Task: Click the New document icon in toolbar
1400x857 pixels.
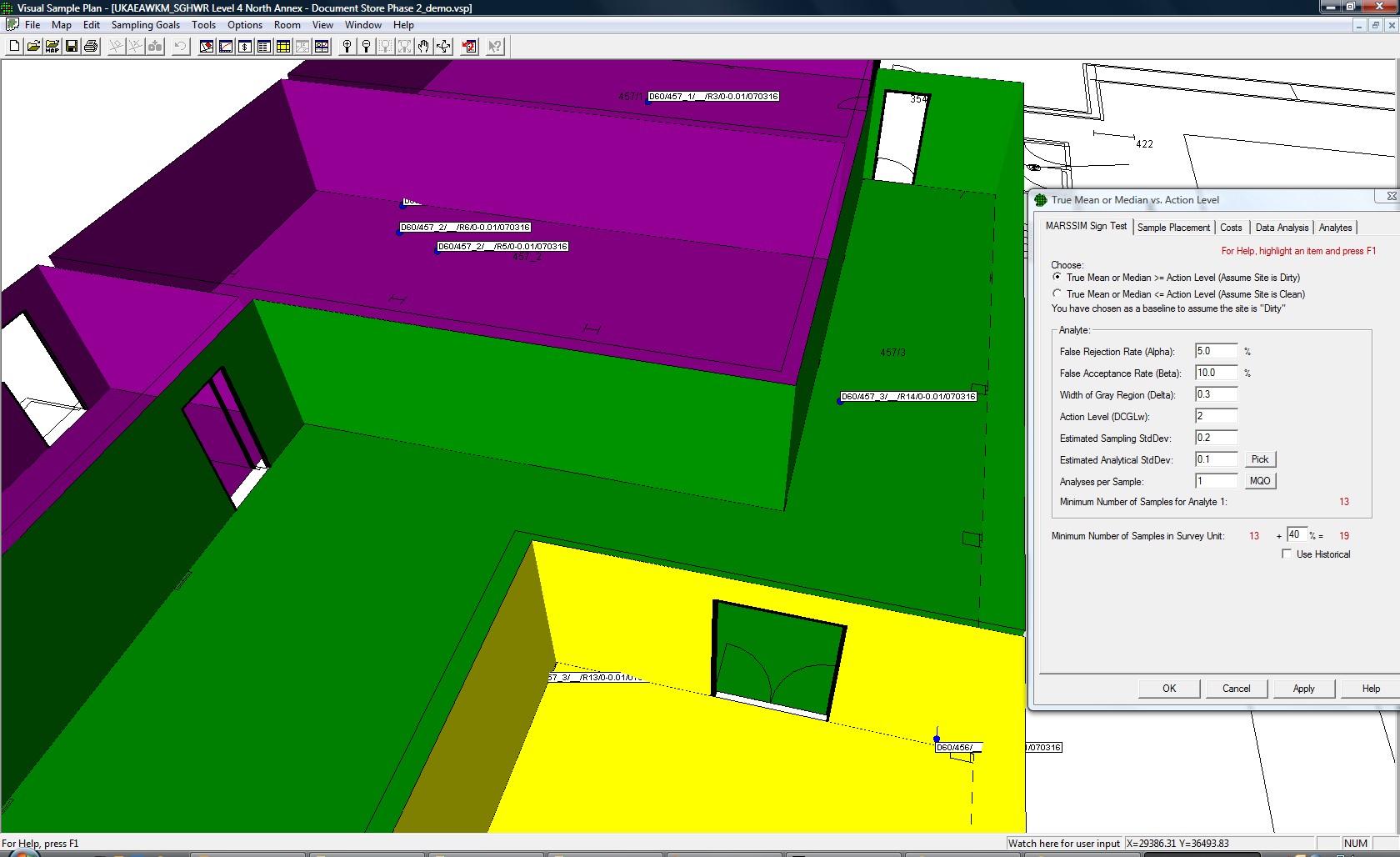Action: (x=14, y=47)
